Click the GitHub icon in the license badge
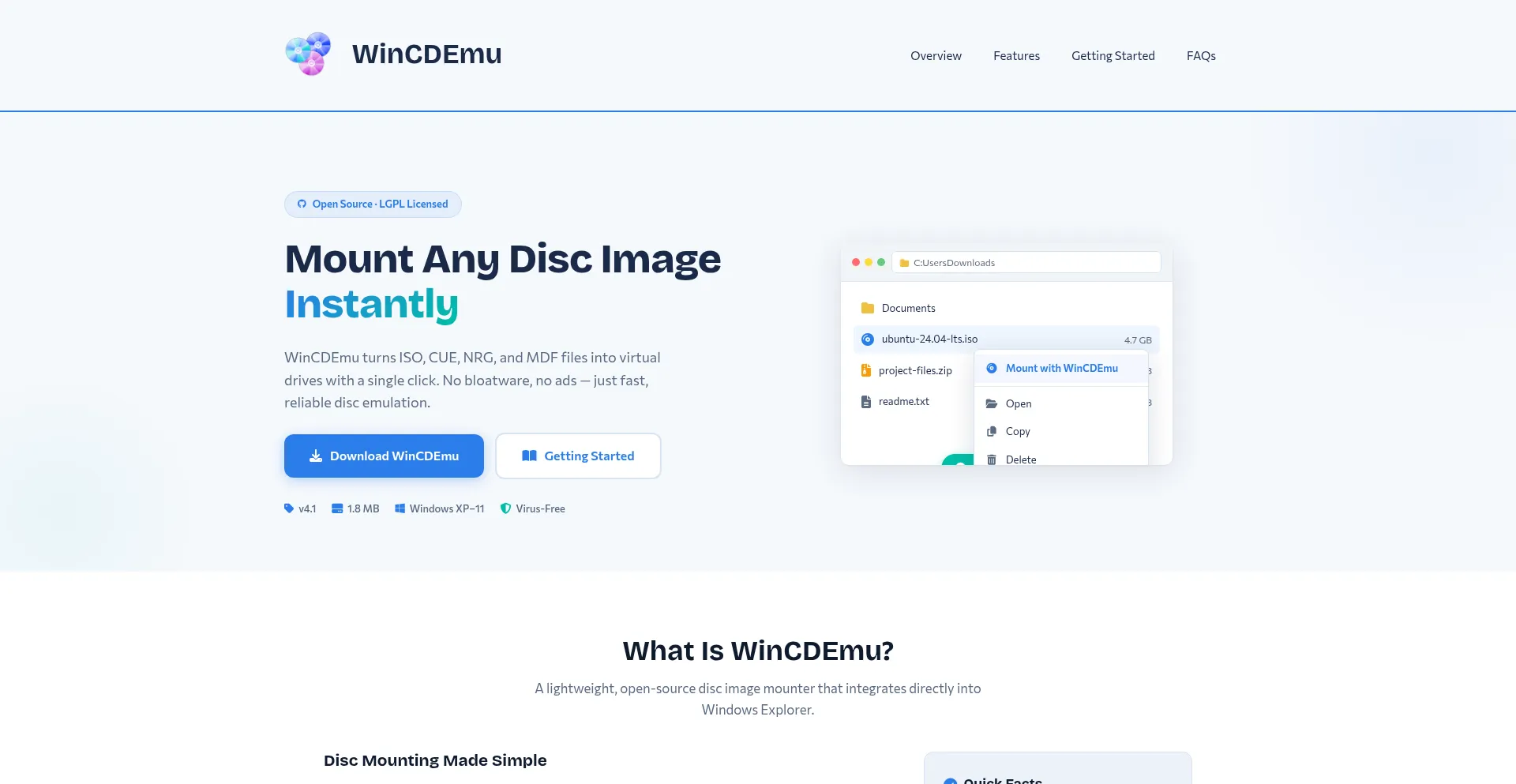 [x=302, y=204]
